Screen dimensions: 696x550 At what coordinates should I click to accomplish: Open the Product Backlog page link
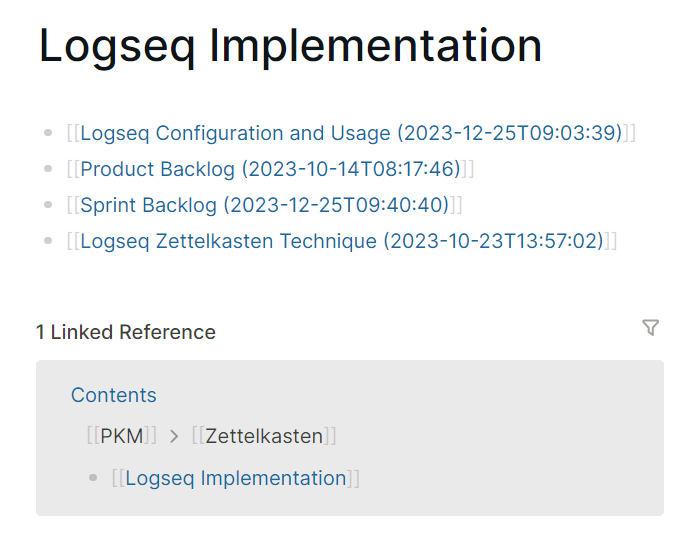[270, 169]
